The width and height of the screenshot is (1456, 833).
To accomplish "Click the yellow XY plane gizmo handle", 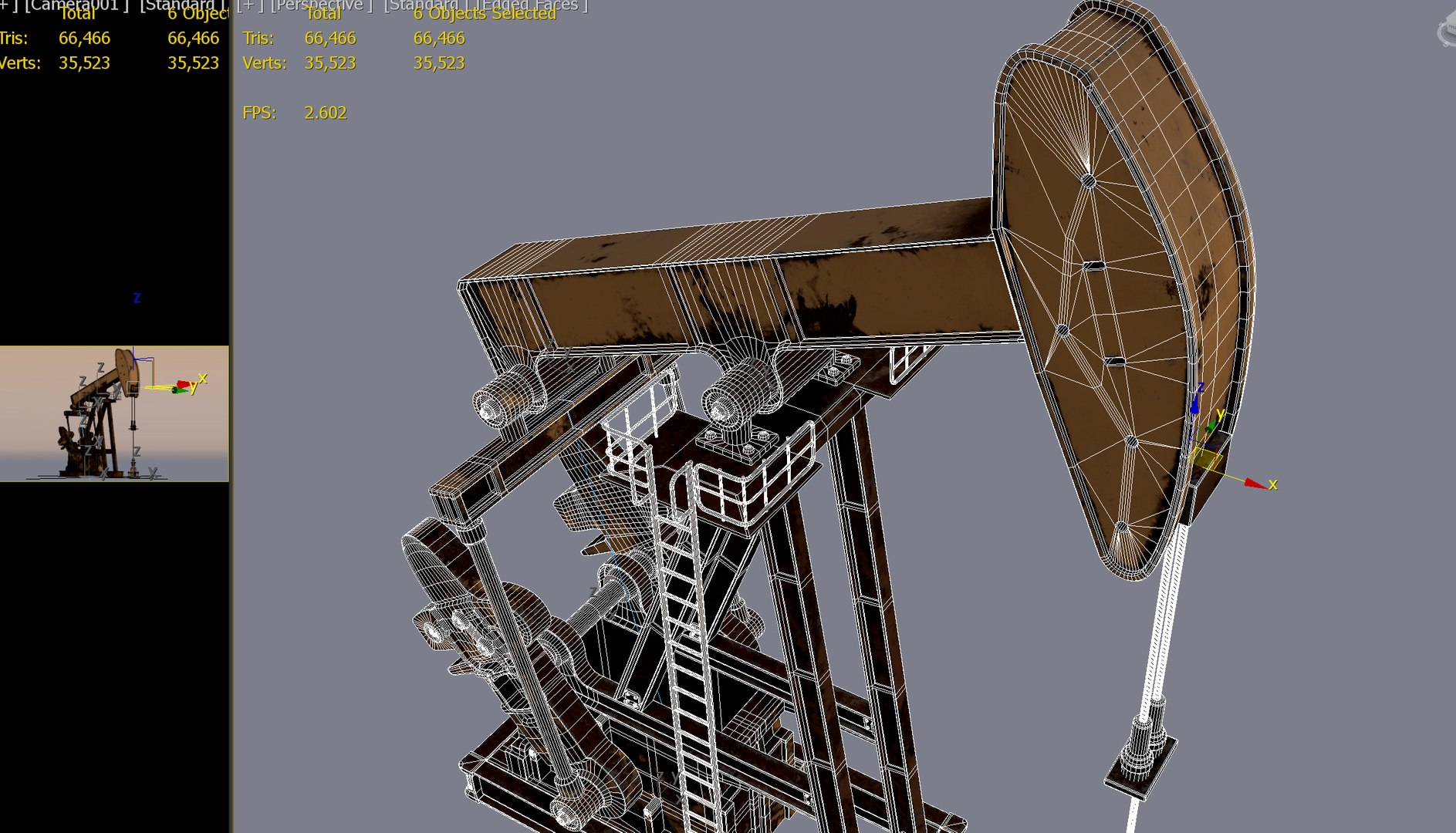I will (1204, 460).
